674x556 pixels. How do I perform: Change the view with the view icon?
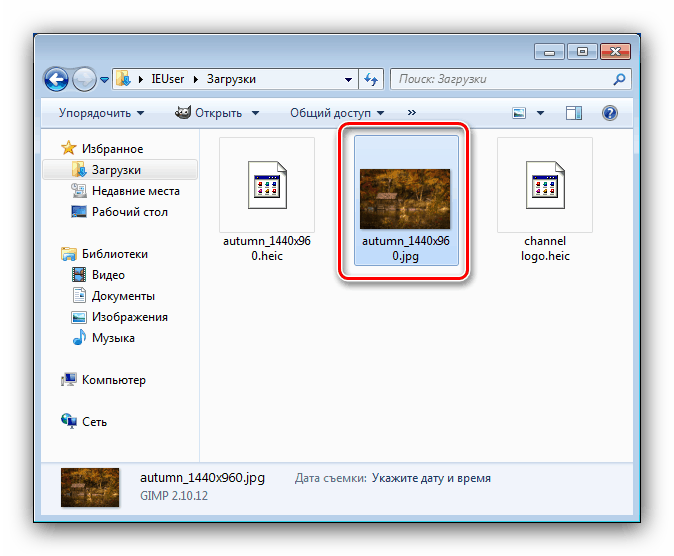(x=519, y=113)
